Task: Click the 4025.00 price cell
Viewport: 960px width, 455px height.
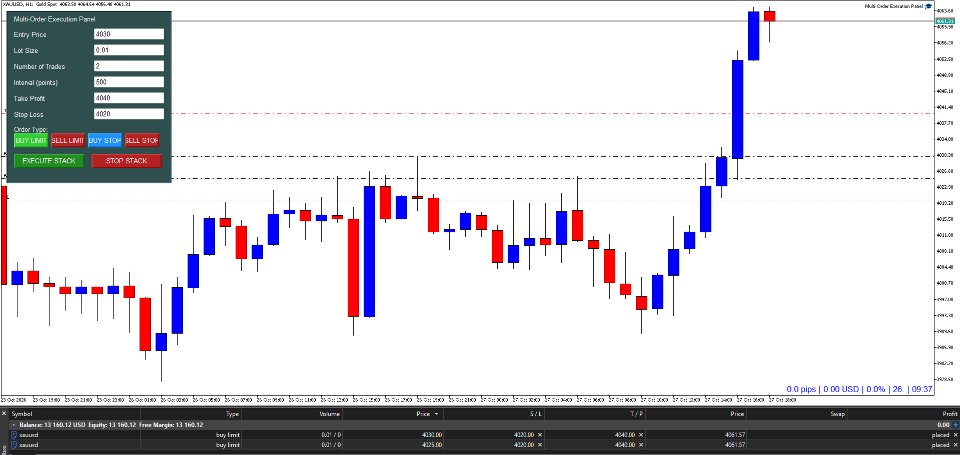Action: 433,445
